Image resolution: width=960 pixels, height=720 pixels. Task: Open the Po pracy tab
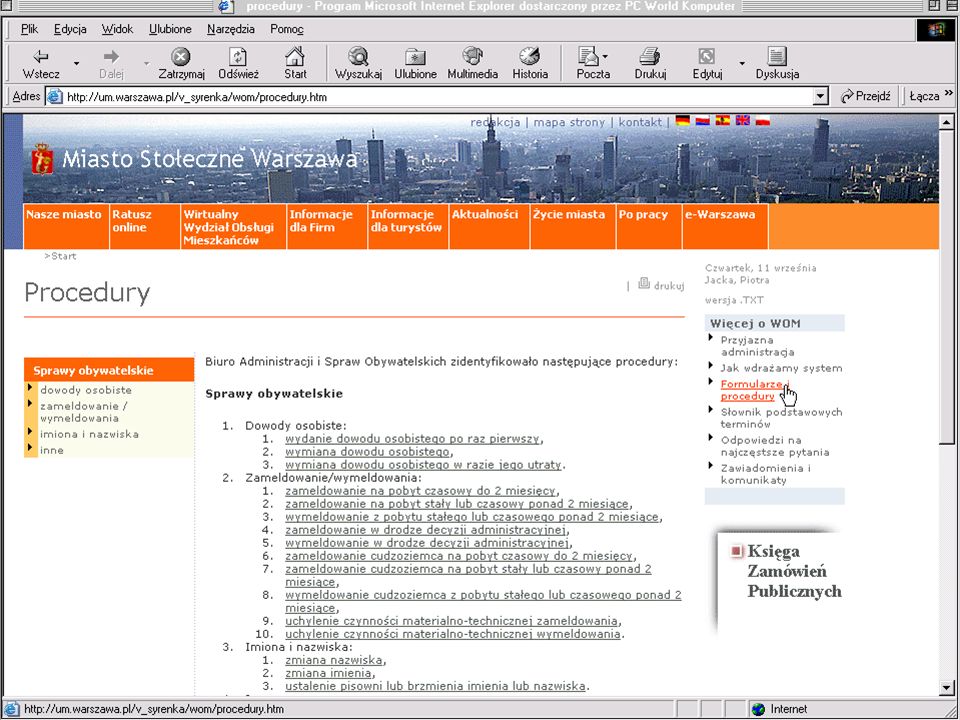[649, 227]
